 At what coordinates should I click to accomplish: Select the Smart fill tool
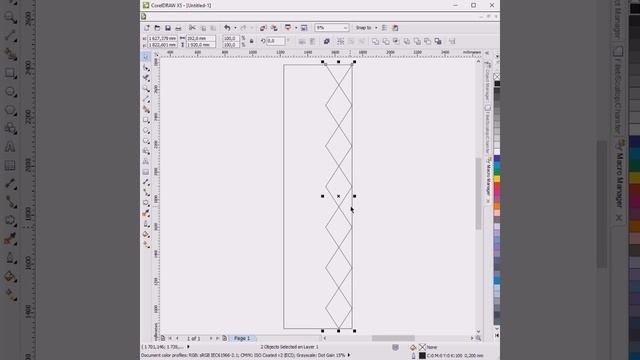click(x=146, y=109)
